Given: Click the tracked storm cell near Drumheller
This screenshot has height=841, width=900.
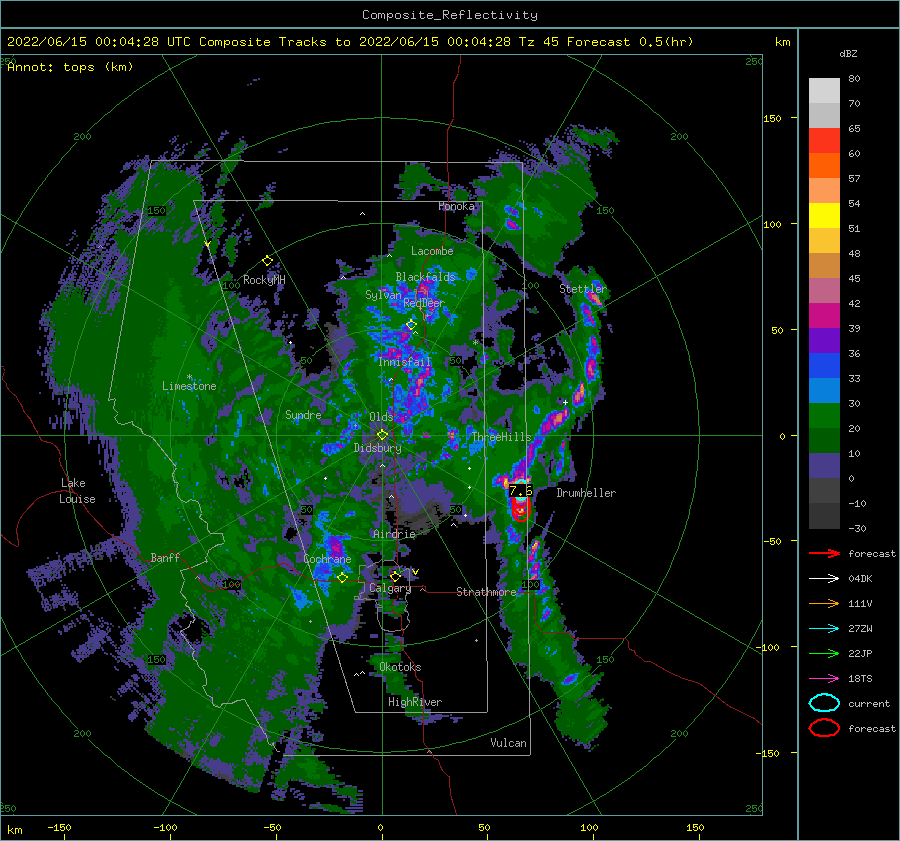Looking at the screenshot, I should pyautogui.click(x=520, y=503).
